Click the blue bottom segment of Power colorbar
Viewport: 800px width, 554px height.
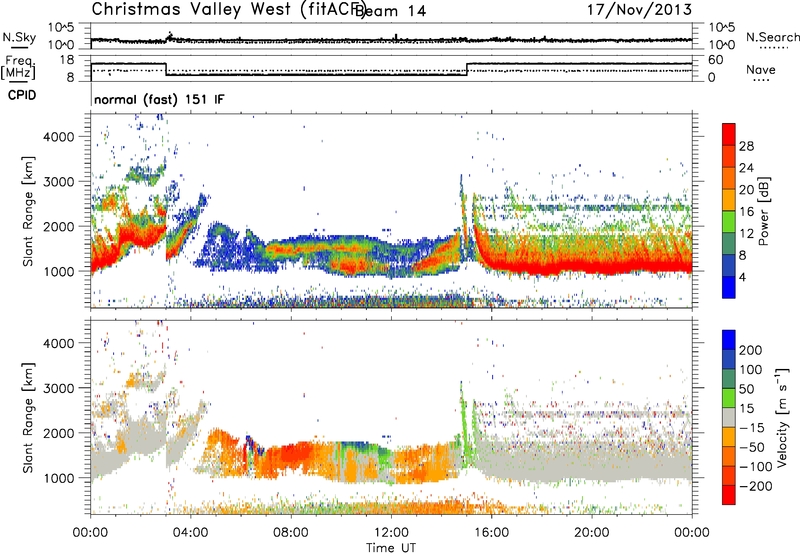tap(729, 287)
